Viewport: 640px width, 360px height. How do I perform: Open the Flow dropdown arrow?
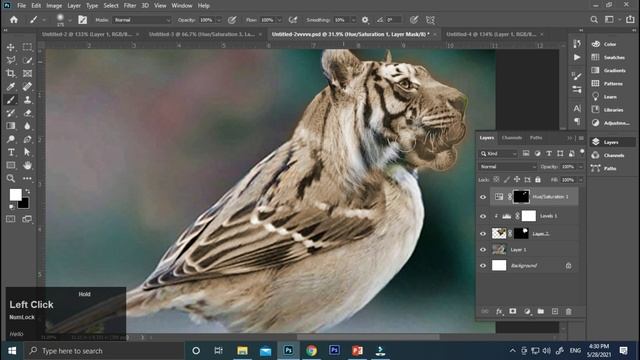[279, 20]
